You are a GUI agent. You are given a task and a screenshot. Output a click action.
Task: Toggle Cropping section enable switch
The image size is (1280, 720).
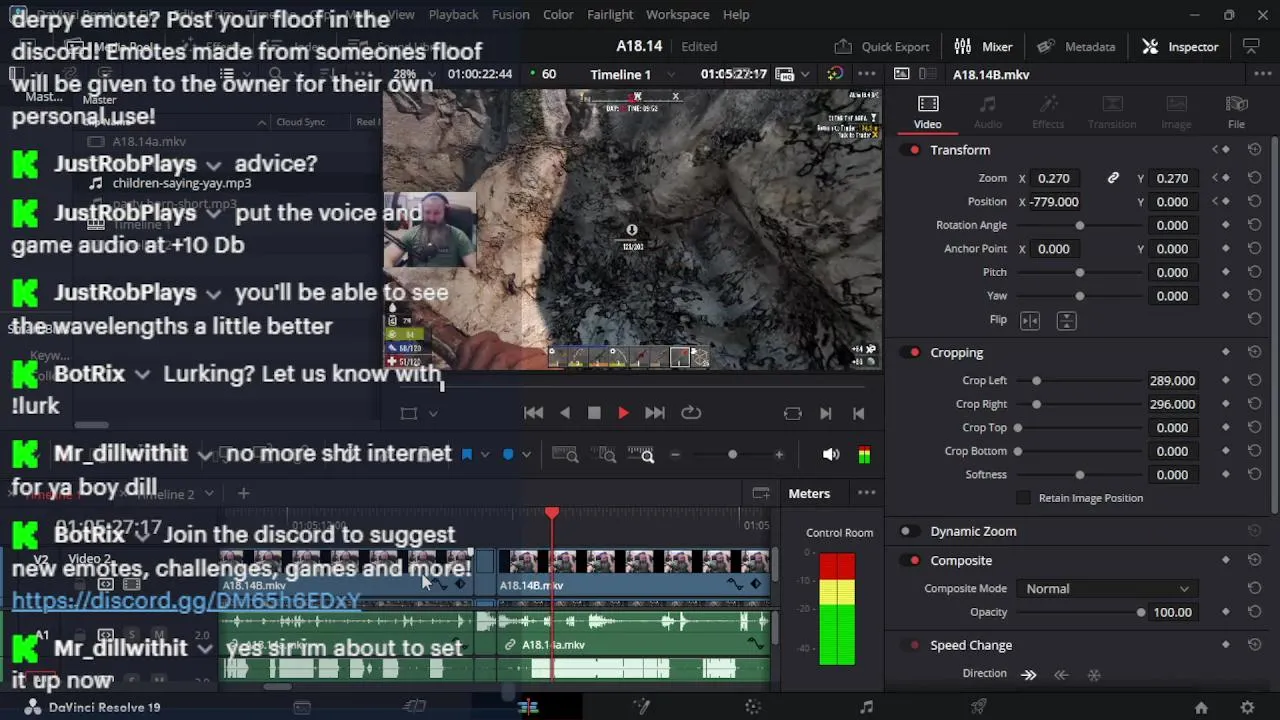click(x=911, y=353)
